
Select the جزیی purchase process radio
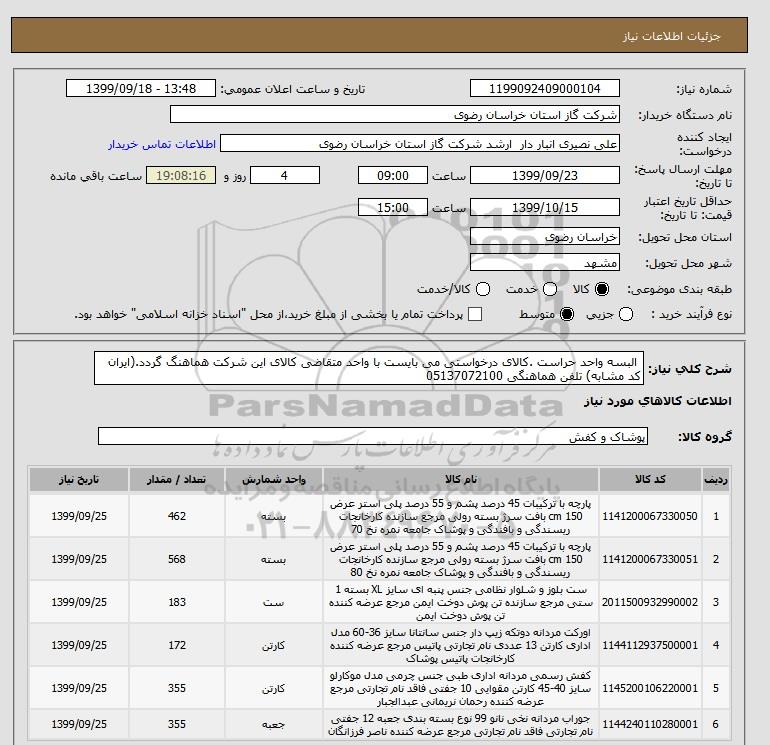pyautogui.click(x=626, y=315)
